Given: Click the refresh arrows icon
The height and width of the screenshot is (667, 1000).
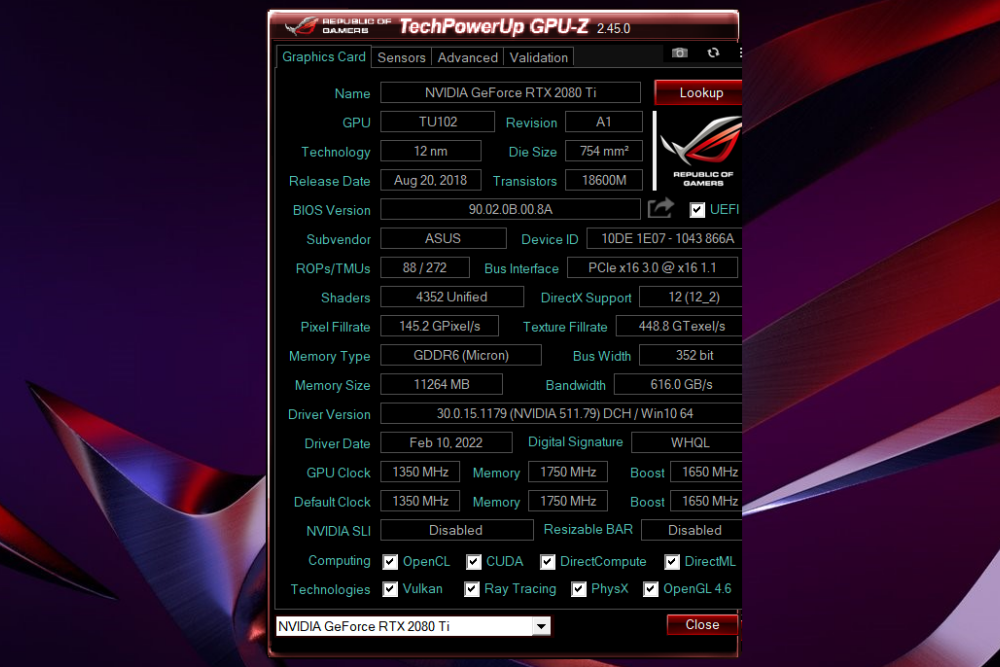Looking at the screenshot, I should coord(713,53).
